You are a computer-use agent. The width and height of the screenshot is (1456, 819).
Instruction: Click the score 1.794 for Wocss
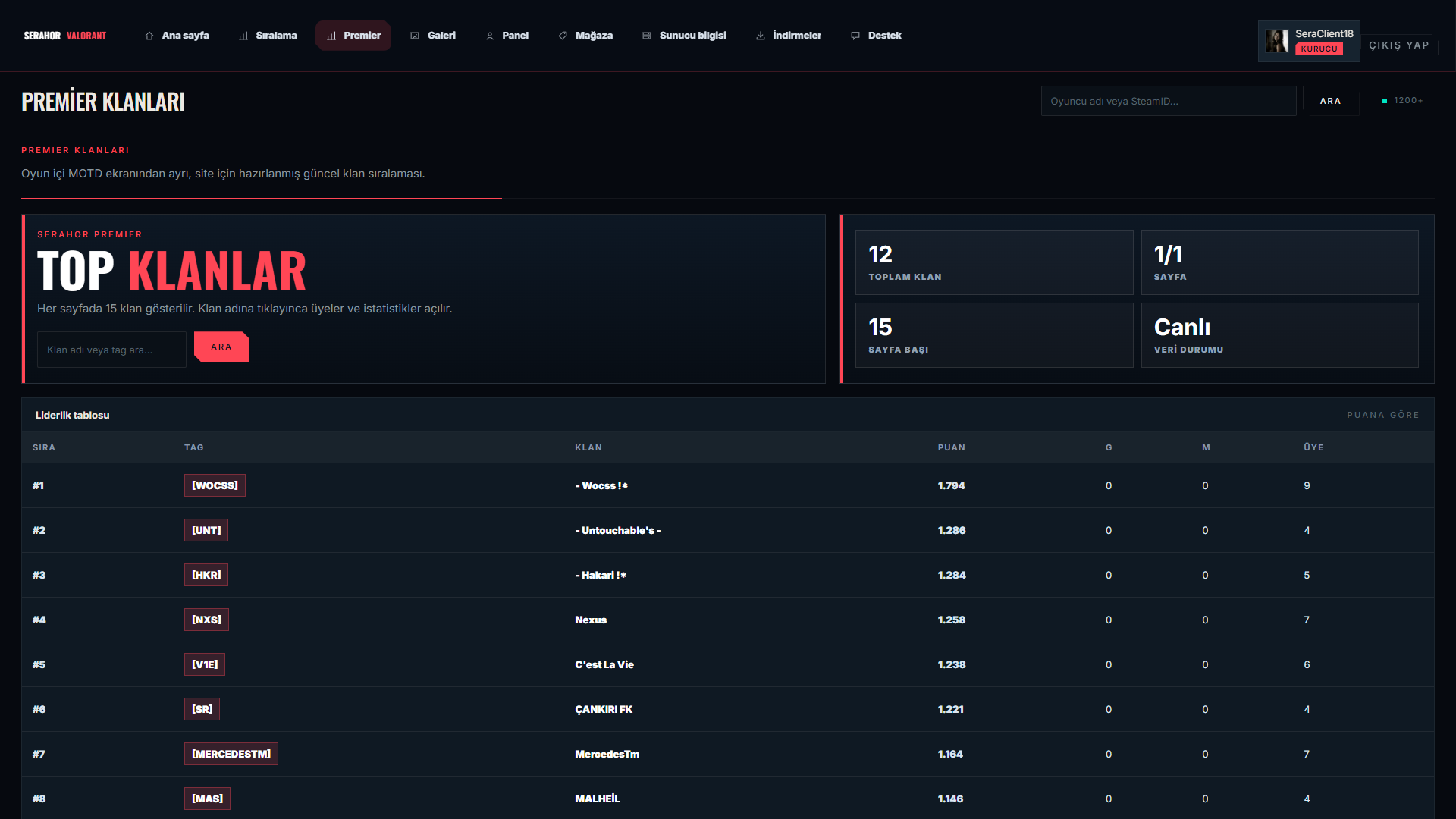tap(952, 485)
